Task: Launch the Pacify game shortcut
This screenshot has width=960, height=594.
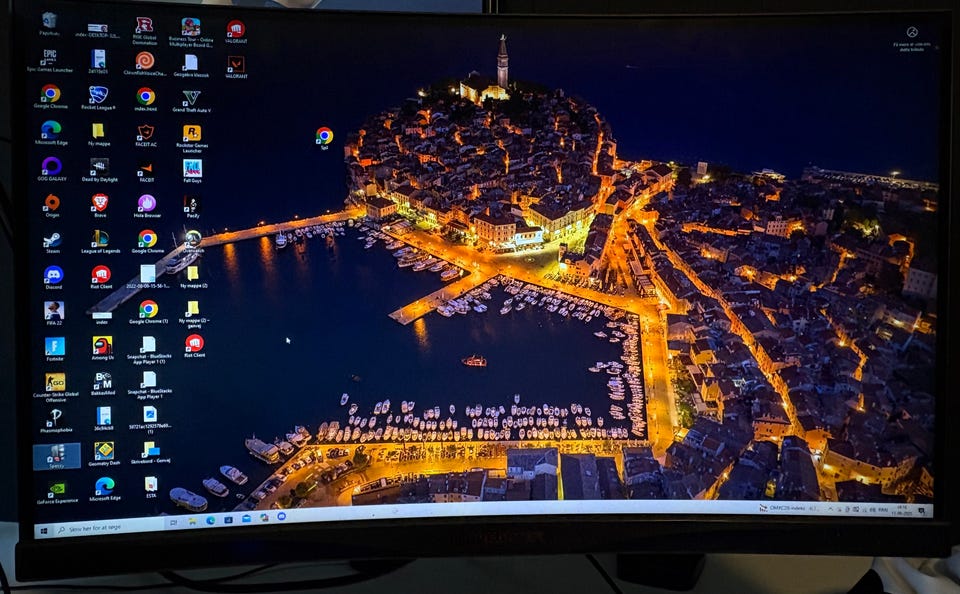Action: (x=192, y=207)
